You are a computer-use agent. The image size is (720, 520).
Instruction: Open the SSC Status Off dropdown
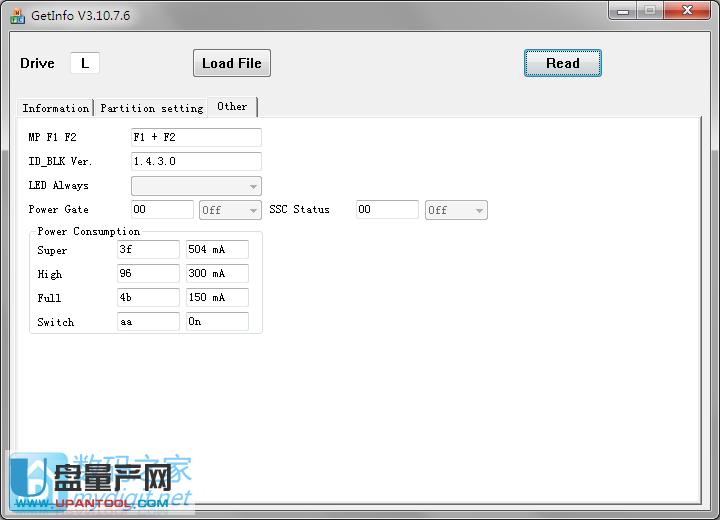(x=456, y=210)
